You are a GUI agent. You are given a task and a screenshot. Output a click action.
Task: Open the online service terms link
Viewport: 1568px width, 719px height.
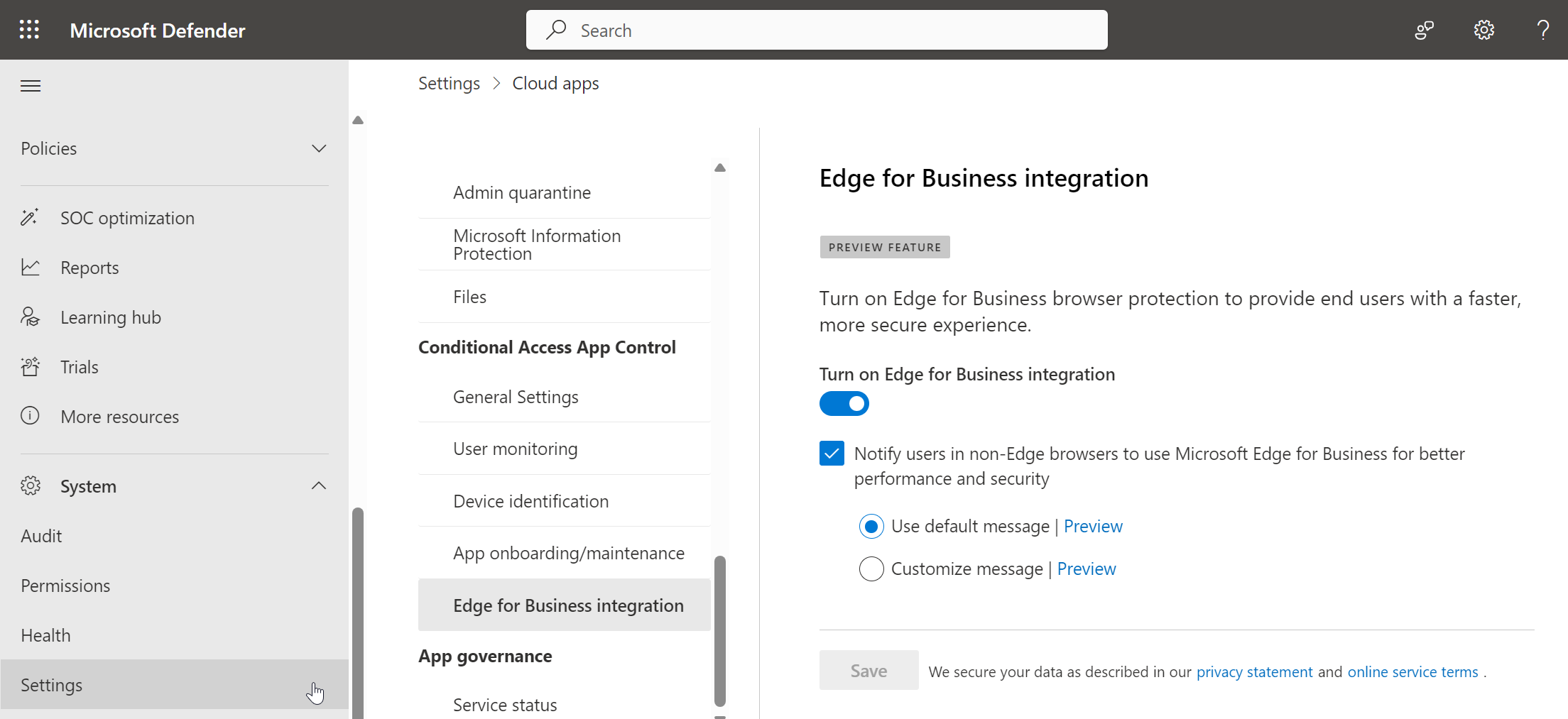(1413, 671)
